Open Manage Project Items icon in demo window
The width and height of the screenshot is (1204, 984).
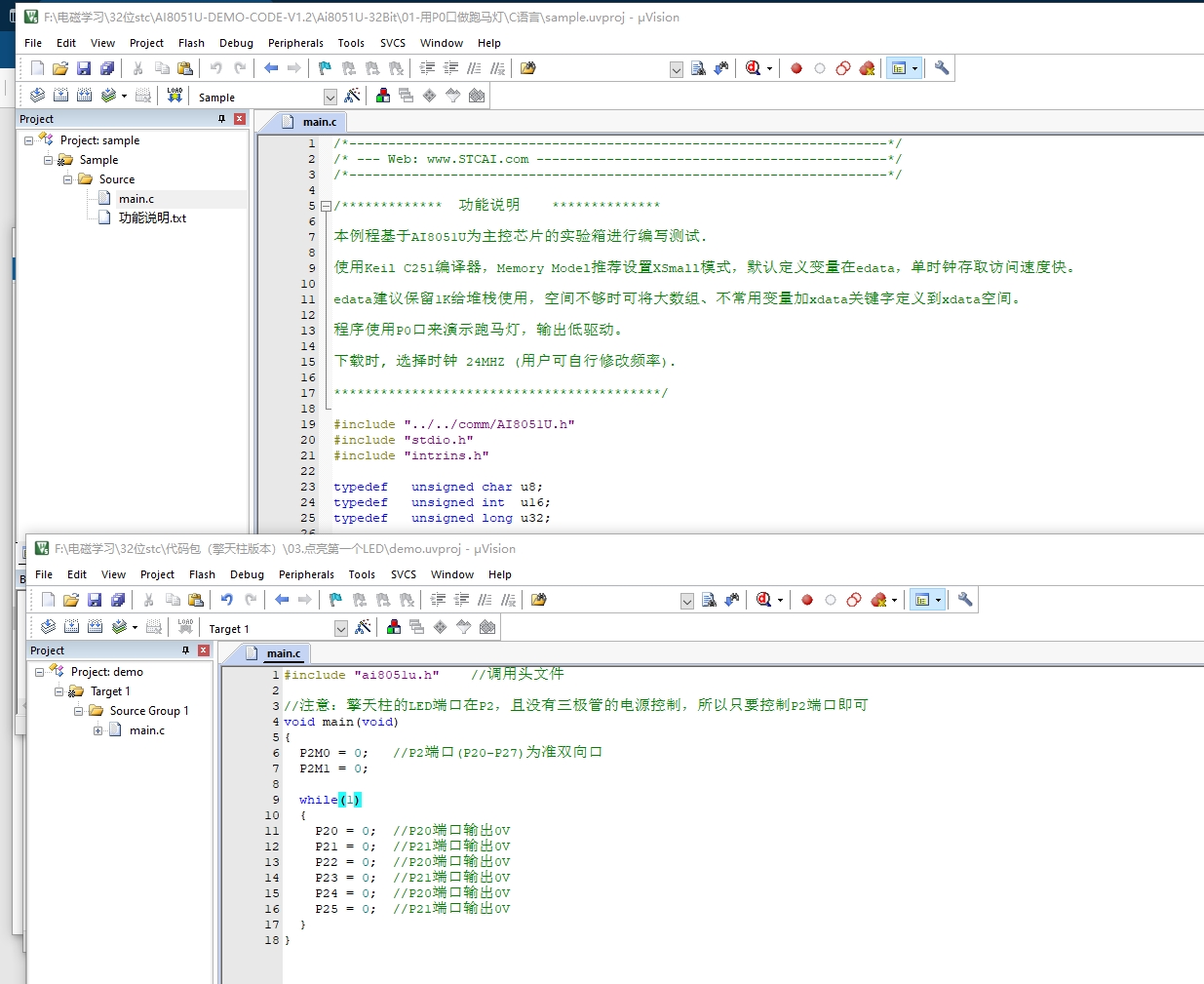(x=394, y=627)
